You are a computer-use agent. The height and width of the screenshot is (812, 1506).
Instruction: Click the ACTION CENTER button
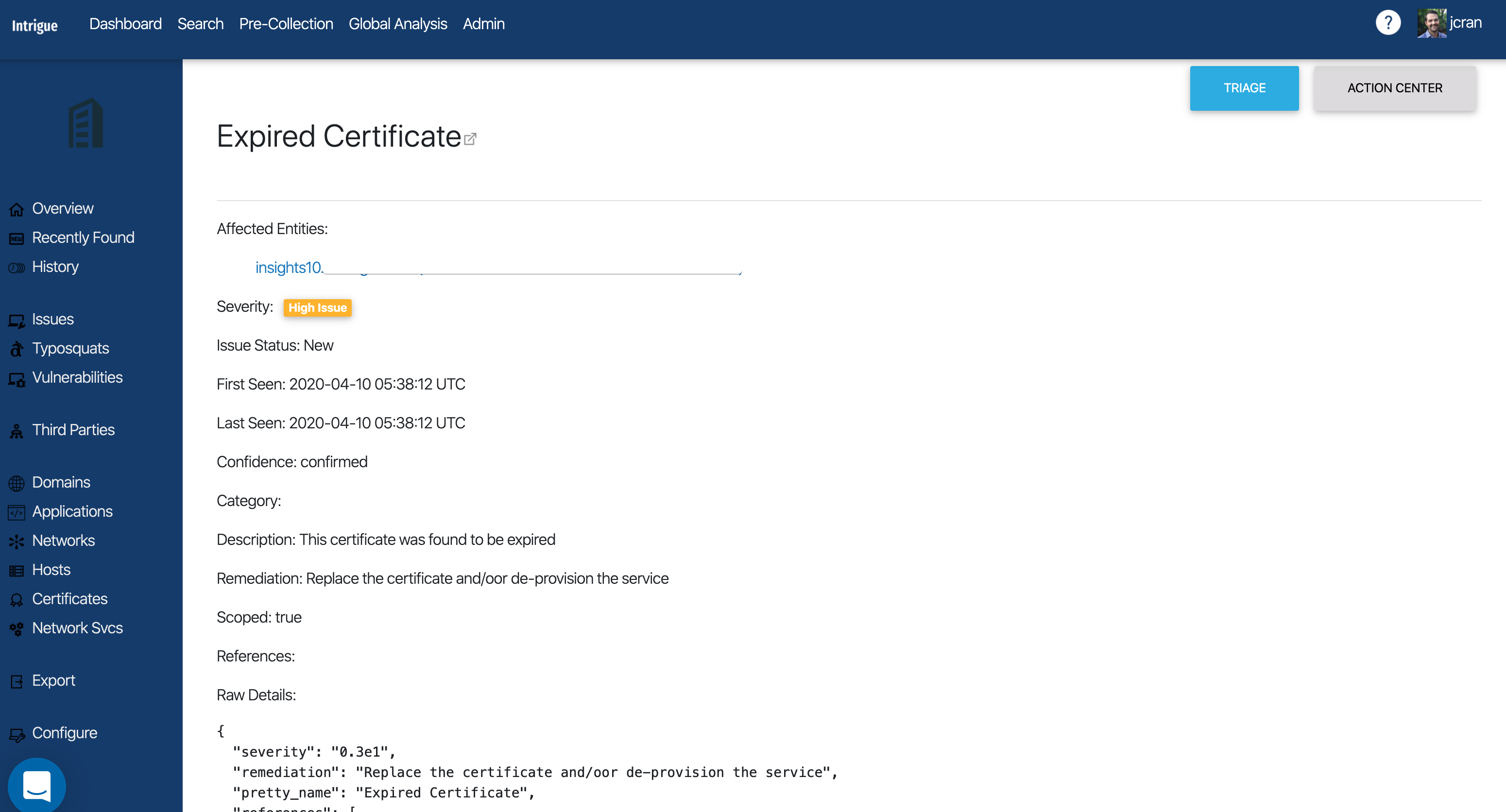pos(1394,88)
